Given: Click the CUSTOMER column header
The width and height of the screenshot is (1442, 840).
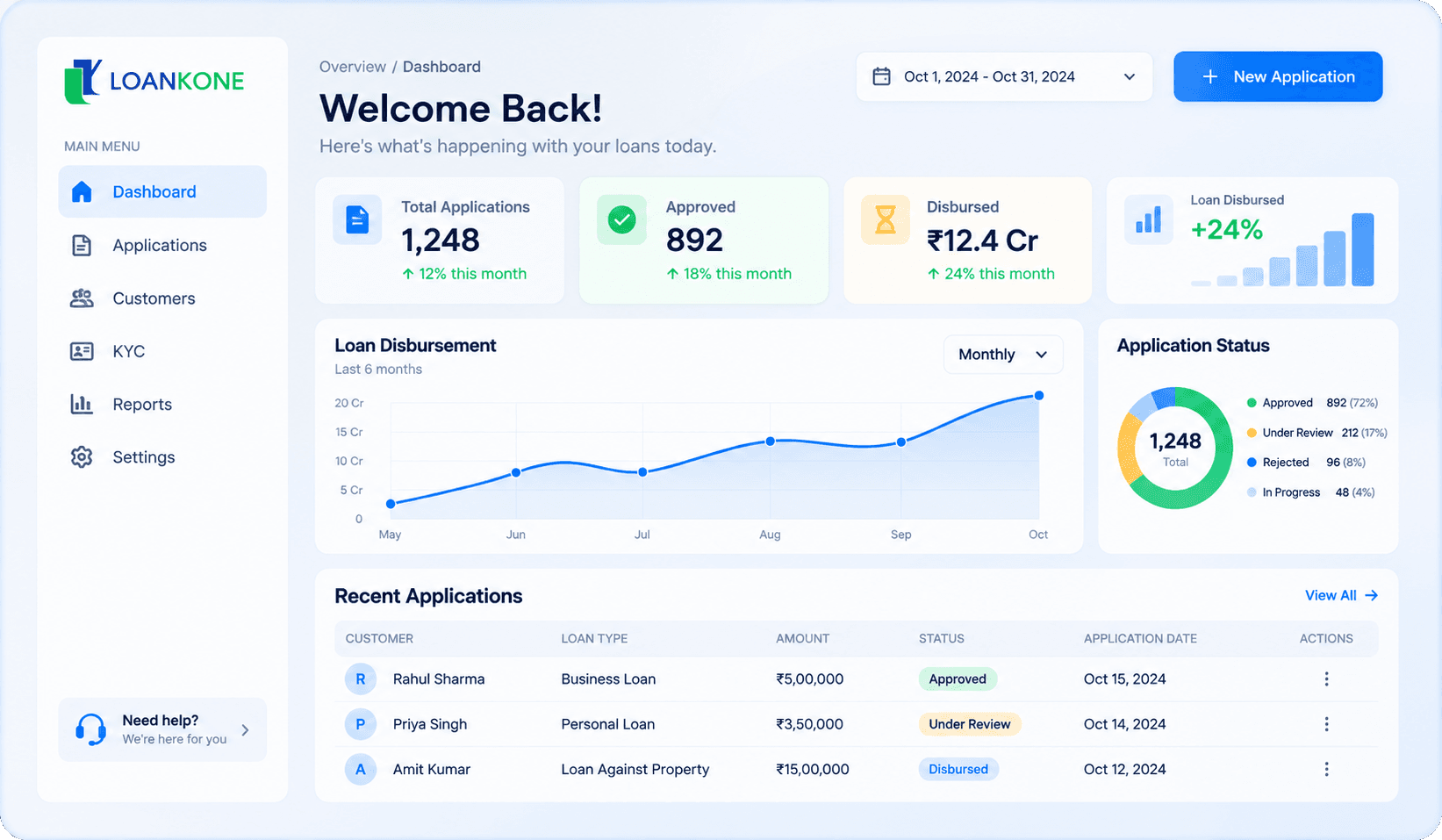Looking at the screenshot, I should (x=379, y=638).
